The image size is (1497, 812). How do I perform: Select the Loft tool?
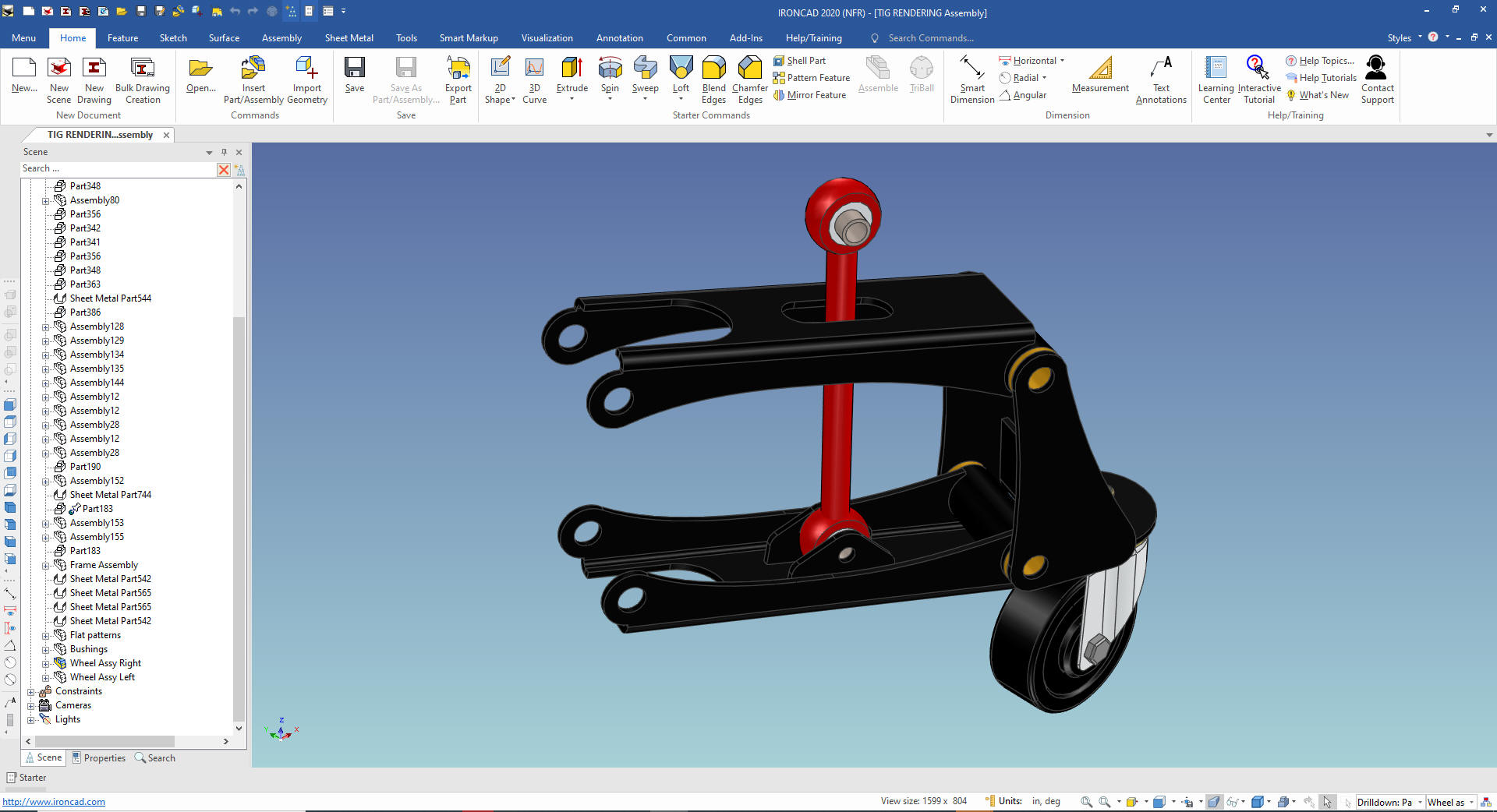point(681,69)
